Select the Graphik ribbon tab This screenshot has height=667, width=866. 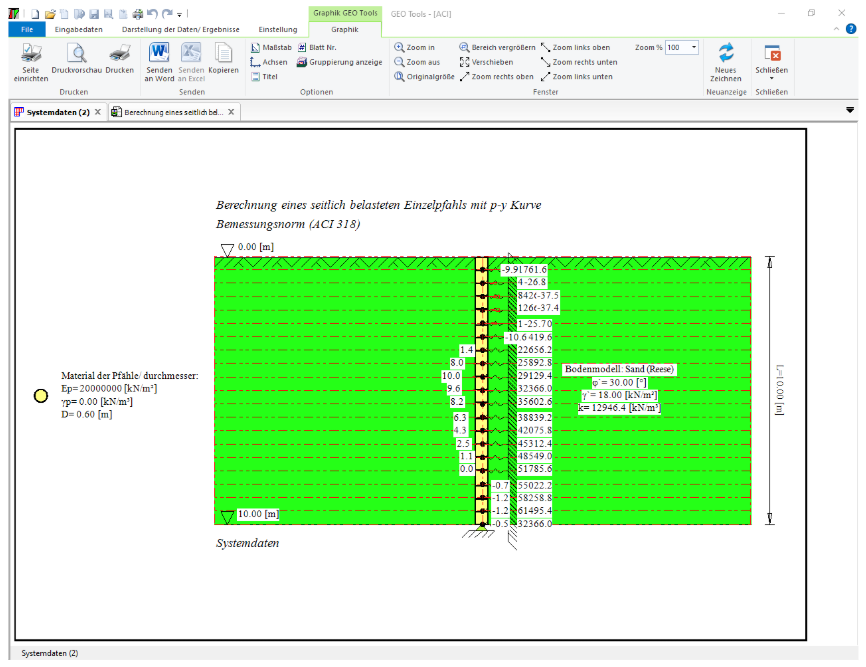click(x=345, y=29)
